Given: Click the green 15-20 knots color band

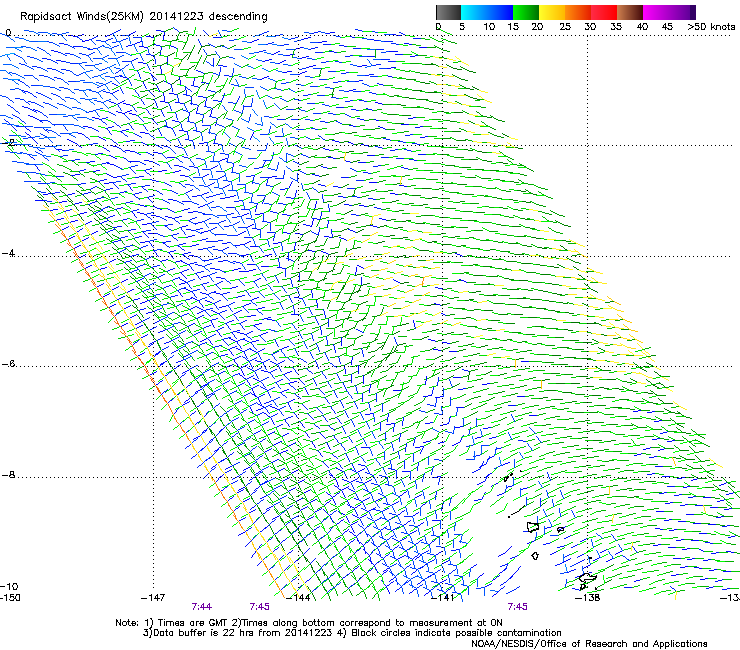Looking at the screenshot, I should pyautogui.click(x=526, y=12).
